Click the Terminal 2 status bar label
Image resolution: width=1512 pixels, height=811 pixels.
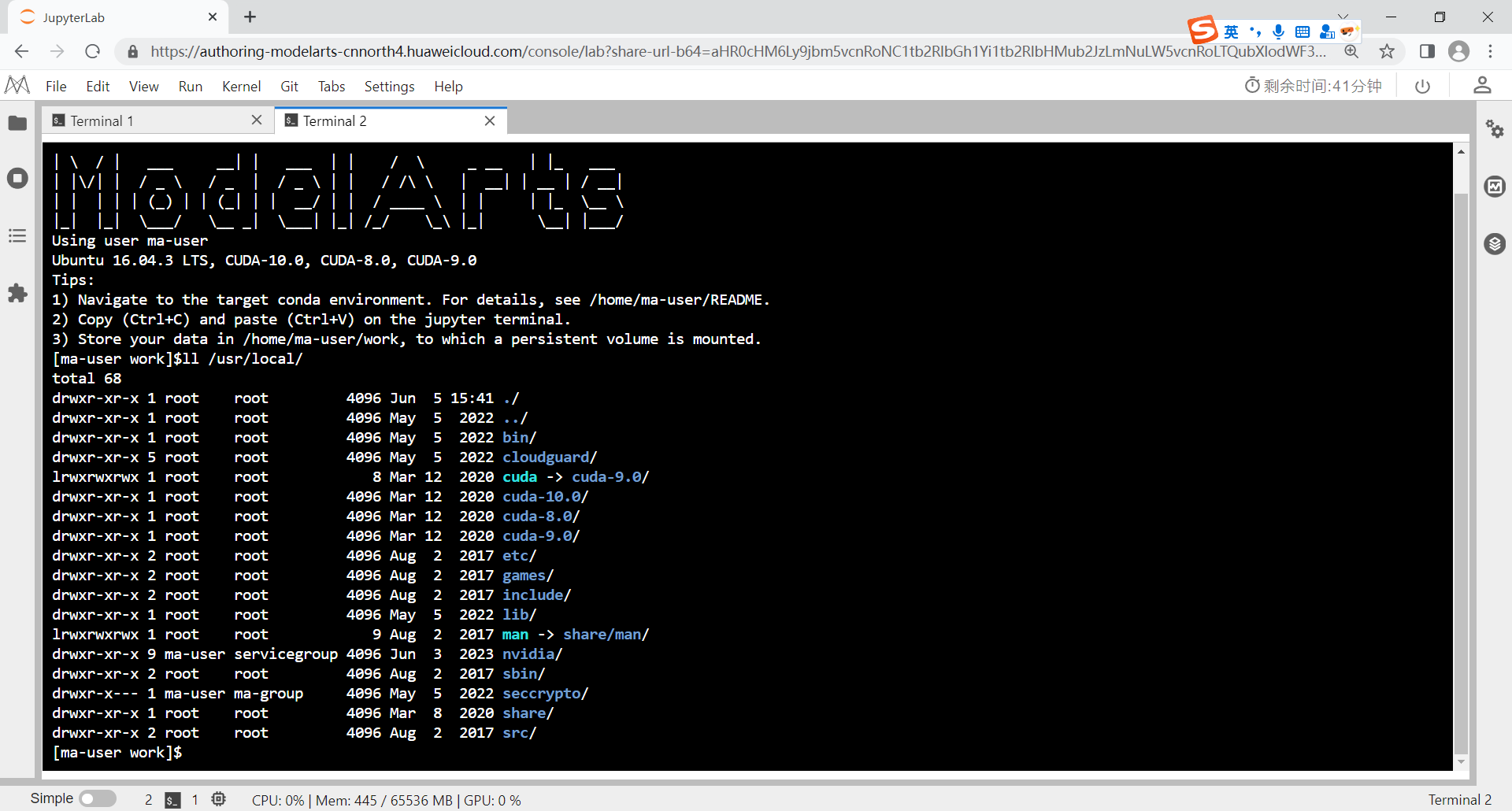coord(1460,800)
